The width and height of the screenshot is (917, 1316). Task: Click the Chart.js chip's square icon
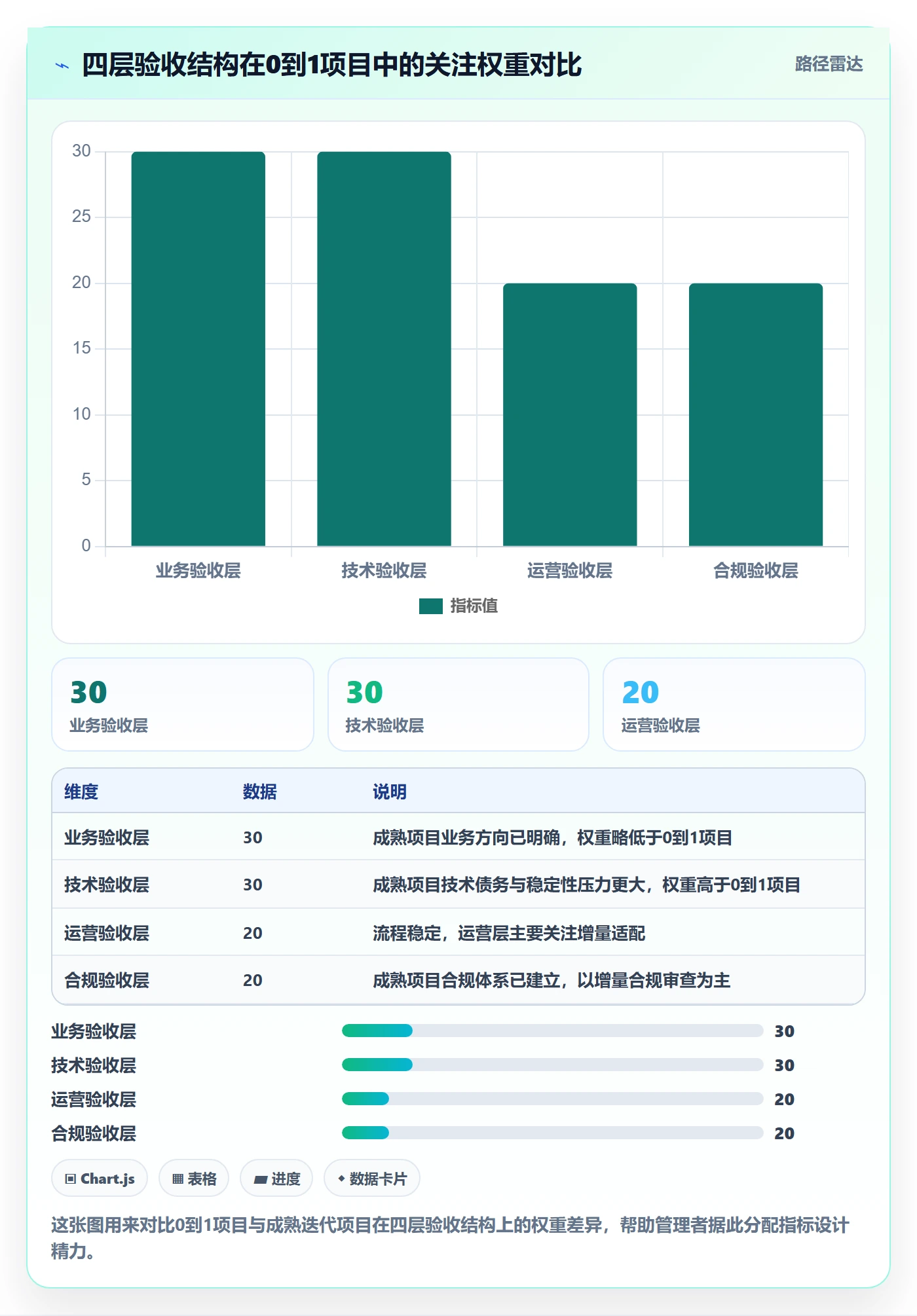pos(71,1179)
